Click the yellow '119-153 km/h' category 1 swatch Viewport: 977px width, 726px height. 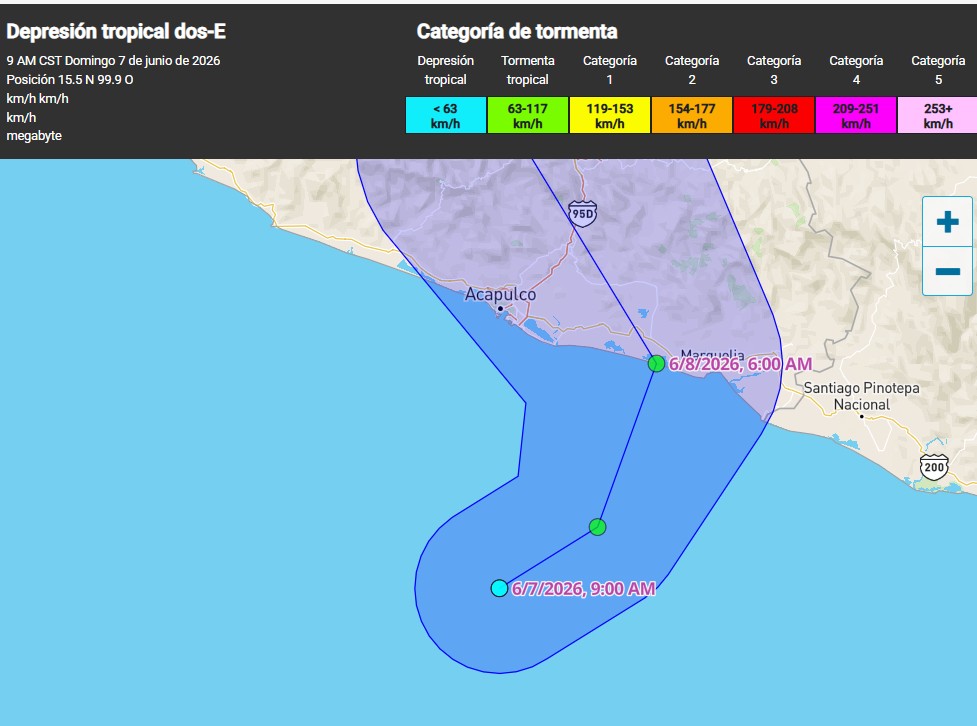(x=610, y=115)
